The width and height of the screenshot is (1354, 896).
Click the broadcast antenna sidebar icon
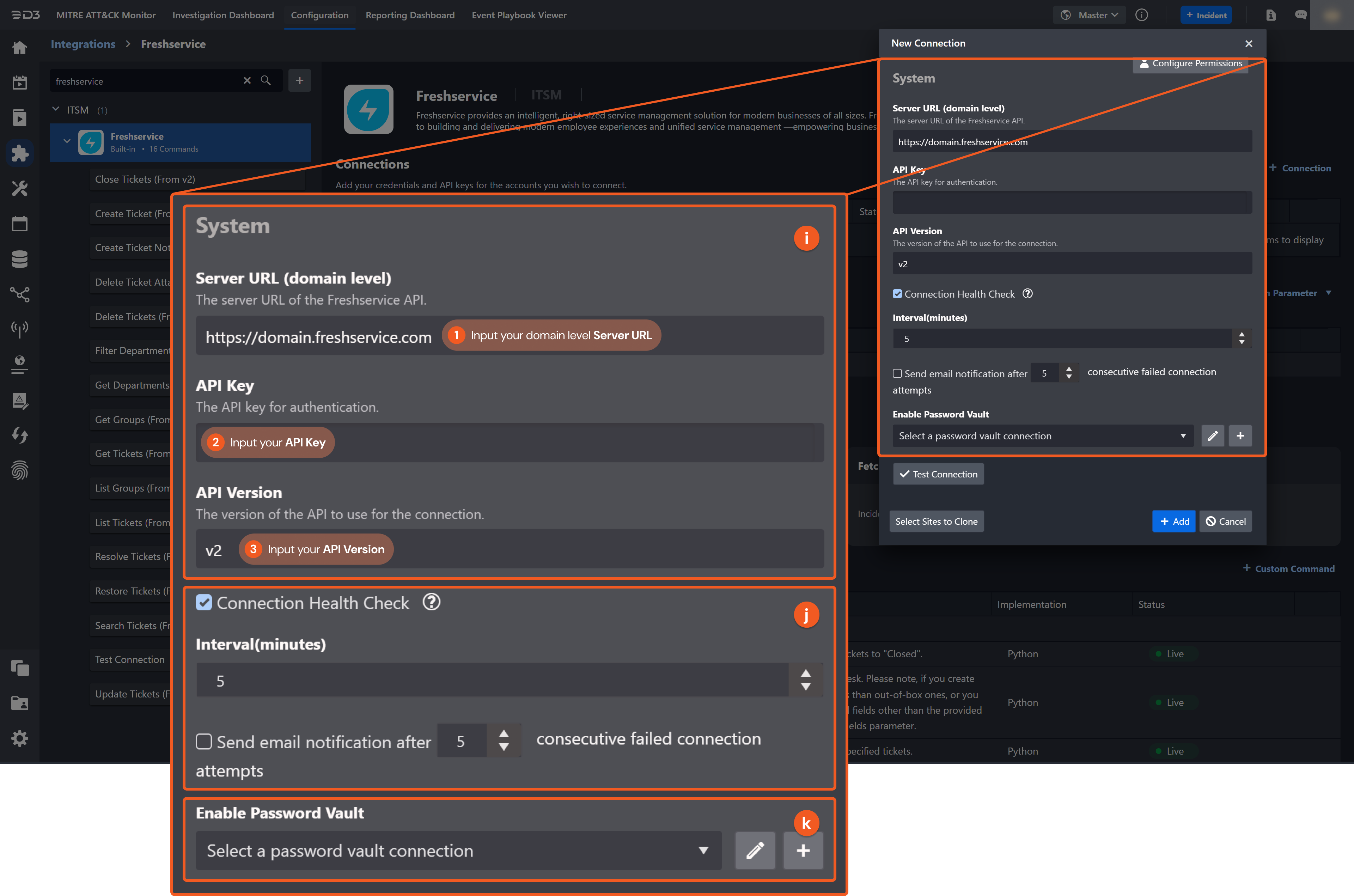point(20,329)
